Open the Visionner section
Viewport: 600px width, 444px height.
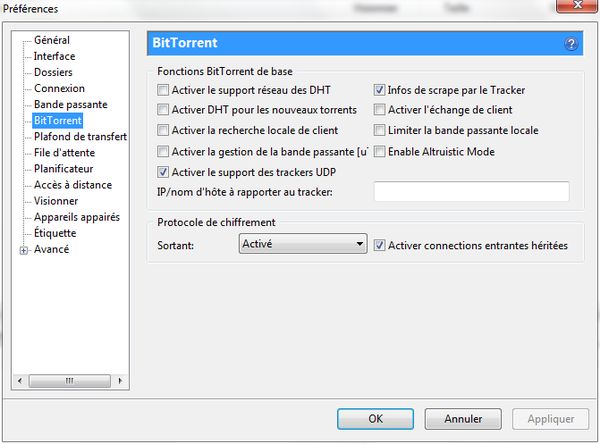56,201
